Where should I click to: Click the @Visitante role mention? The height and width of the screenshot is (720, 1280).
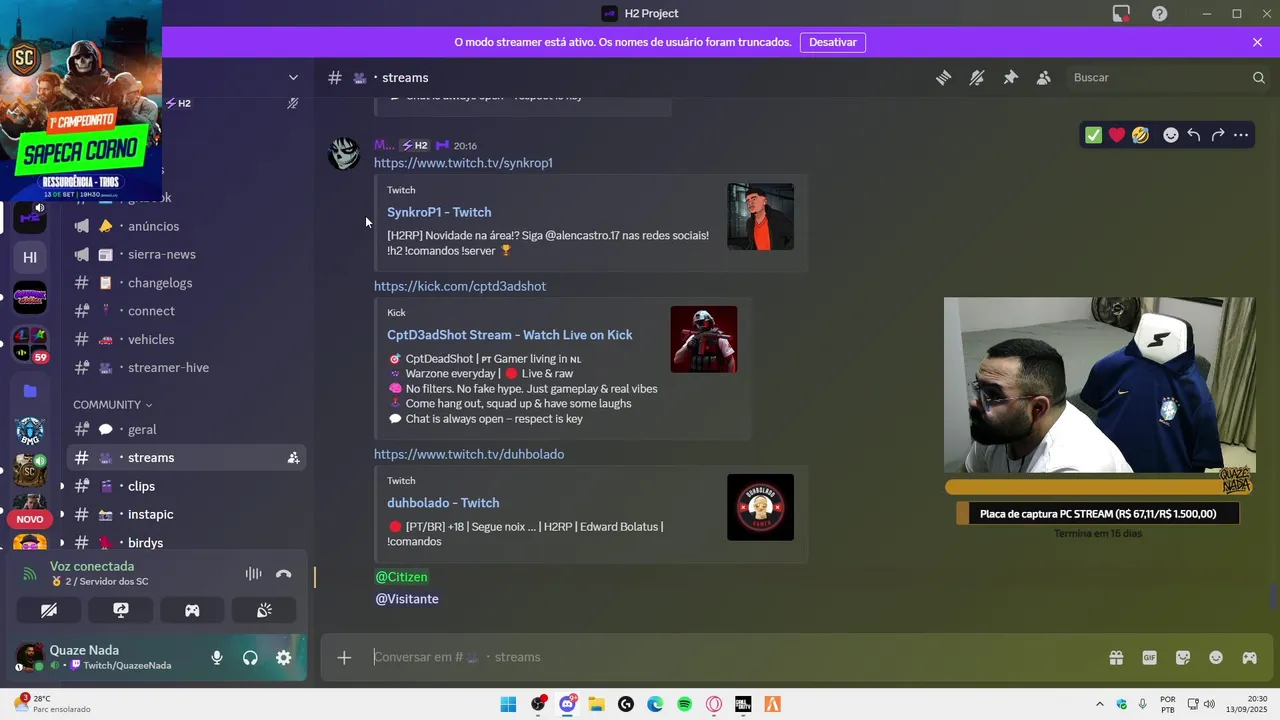407,599
